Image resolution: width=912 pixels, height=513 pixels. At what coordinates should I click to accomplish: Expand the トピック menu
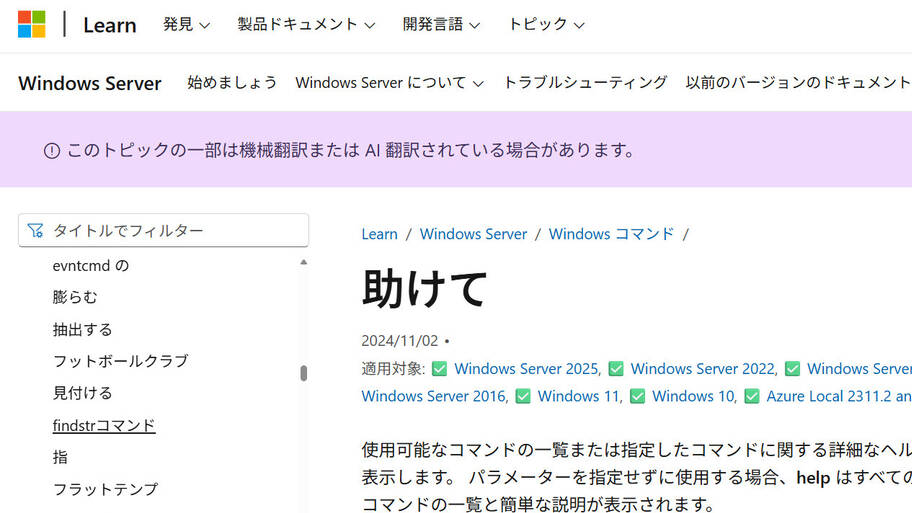point(546,24)
